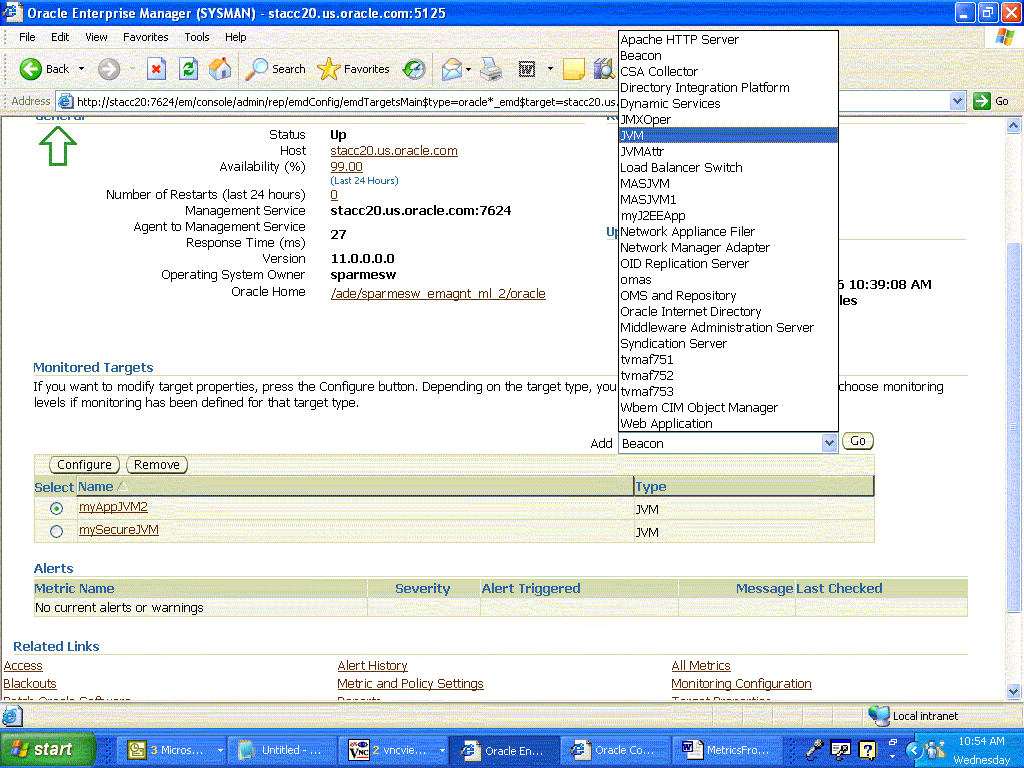Click the yellow note Discuss icon
Image resolution: width=1024 pixels, height=768 pixels.
pos(573,69)
